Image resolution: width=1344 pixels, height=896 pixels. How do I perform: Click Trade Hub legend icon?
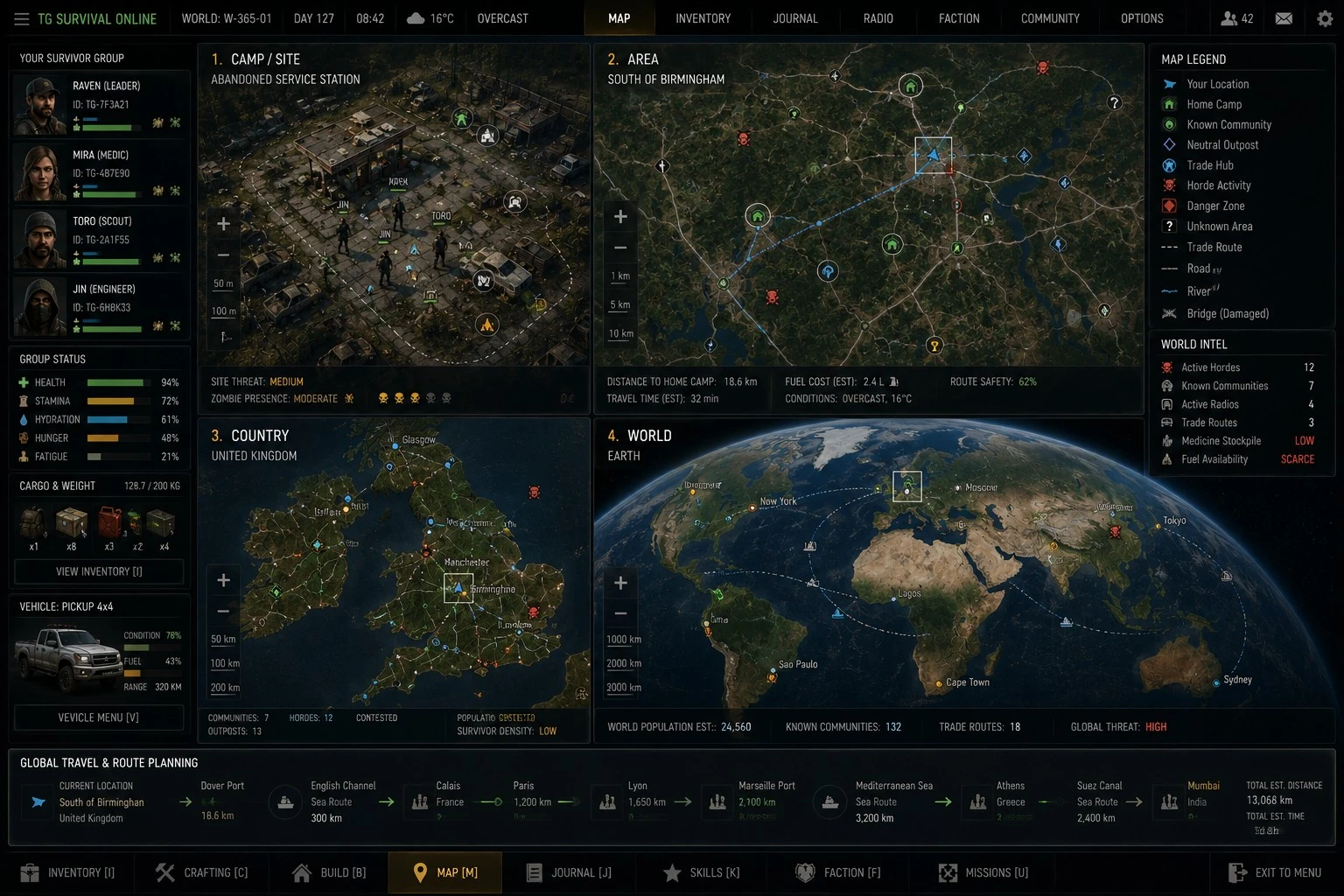1169,165
